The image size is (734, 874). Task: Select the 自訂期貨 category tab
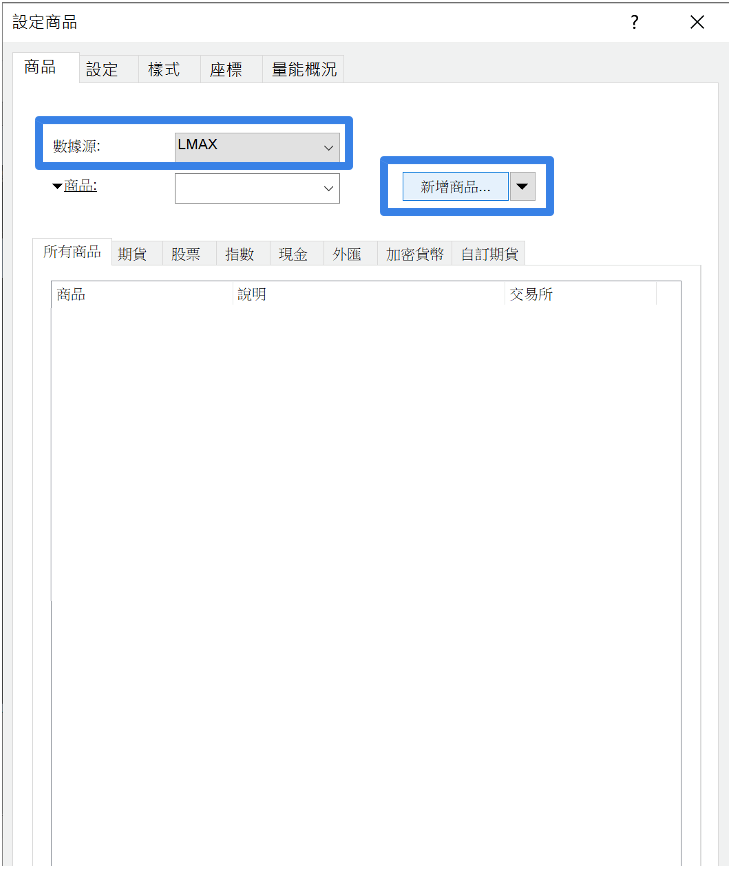click(489, 254)
